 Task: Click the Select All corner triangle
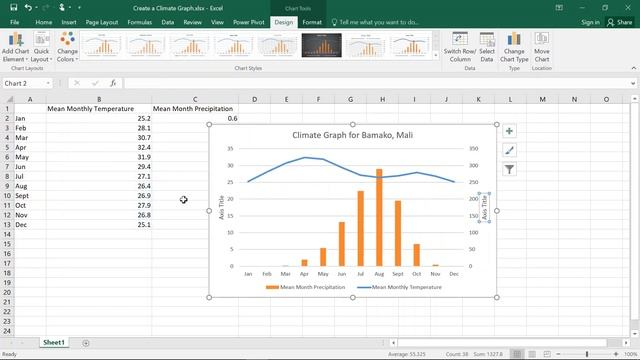tap(10, 99)
